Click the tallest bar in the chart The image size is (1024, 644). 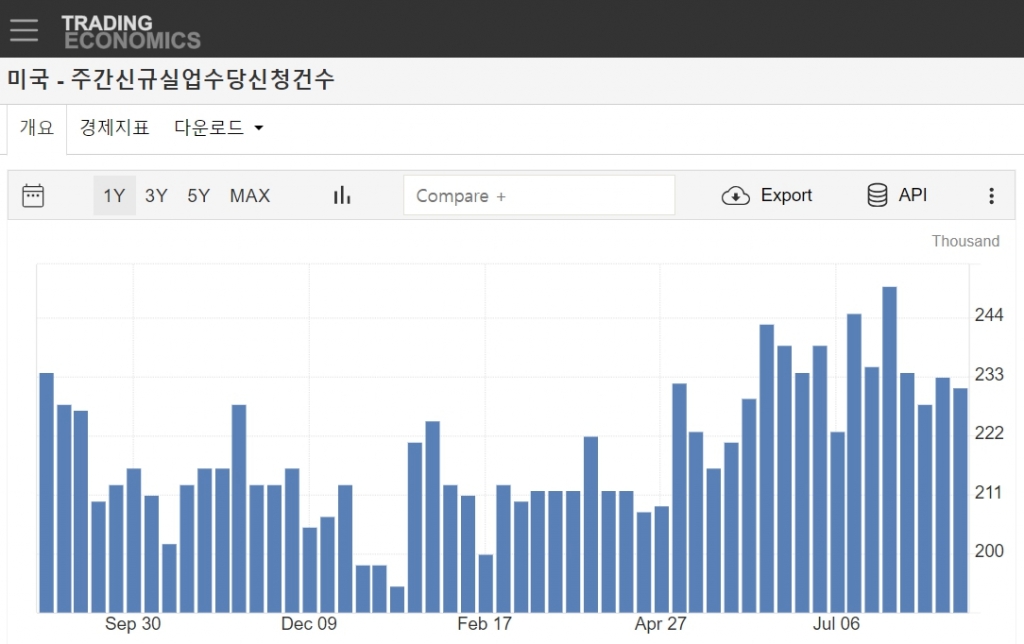(889, 450)
